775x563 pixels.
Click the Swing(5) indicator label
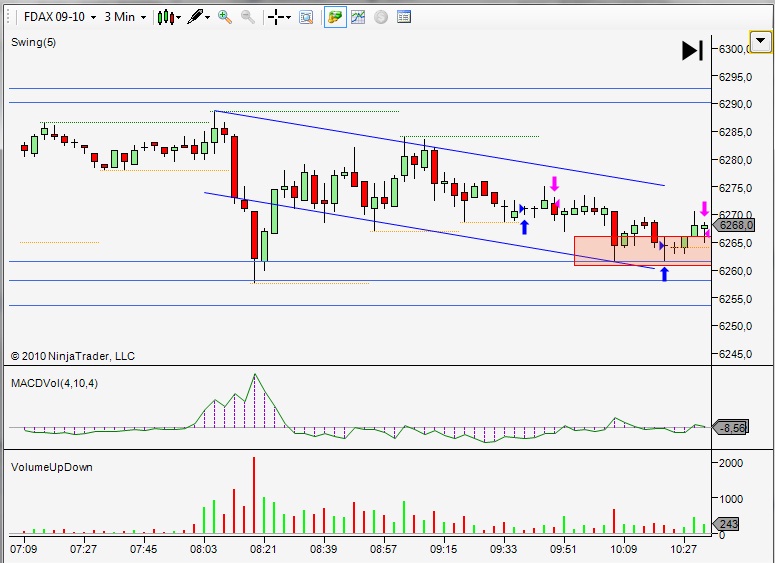[34, 43]
